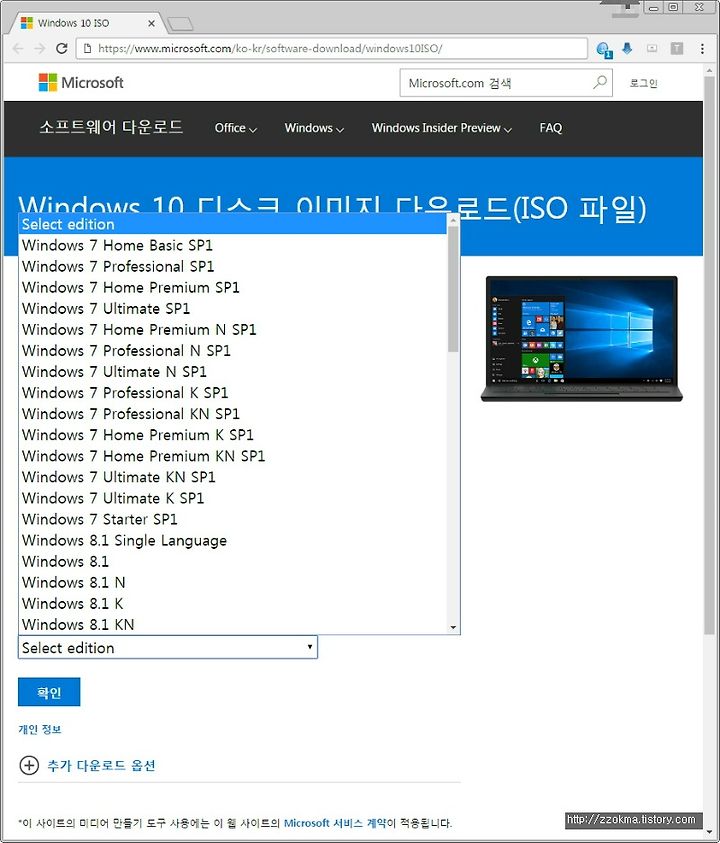Choose Windows 8.1 KN
Viewport: 720px width, 843px height.
pos(232,624)
